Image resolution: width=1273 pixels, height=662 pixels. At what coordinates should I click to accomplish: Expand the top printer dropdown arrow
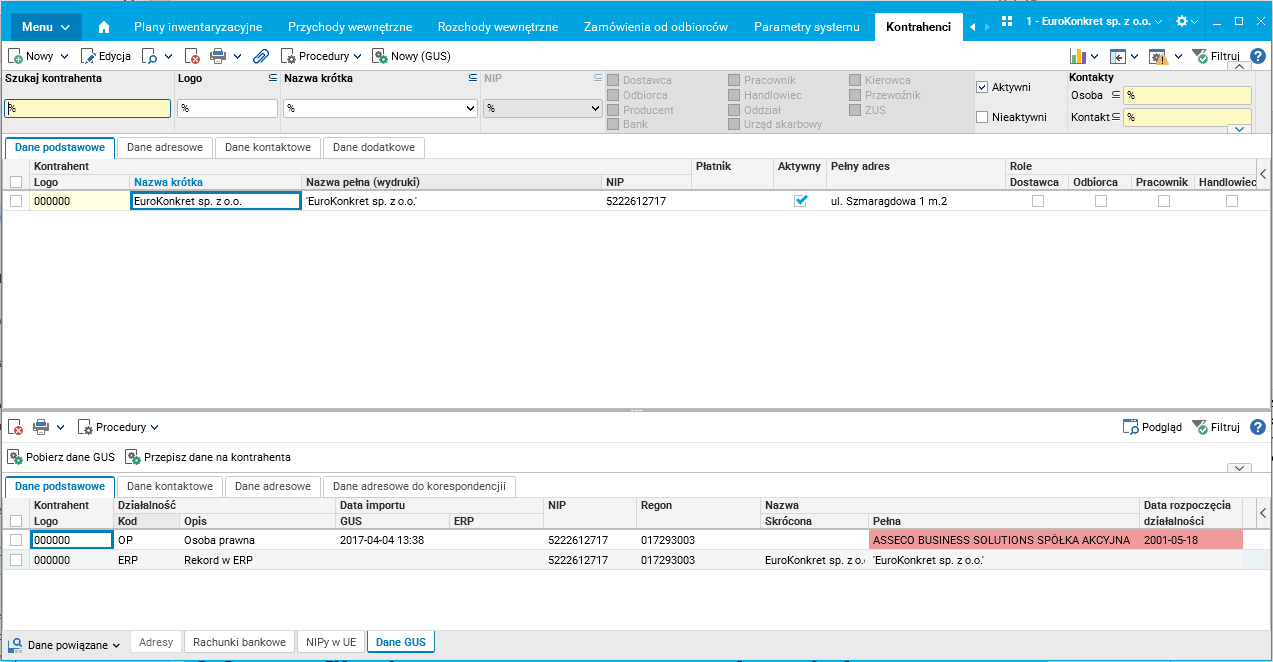pyautogui.click(x=237, y=57)
